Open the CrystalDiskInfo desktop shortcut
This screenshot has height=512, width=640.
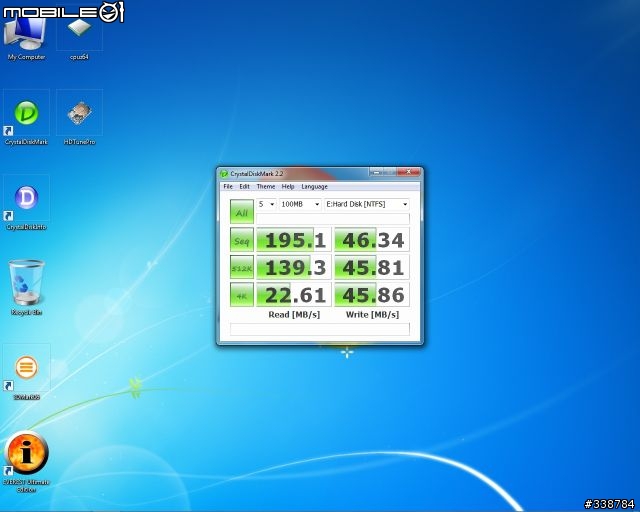tap(26, 203)
